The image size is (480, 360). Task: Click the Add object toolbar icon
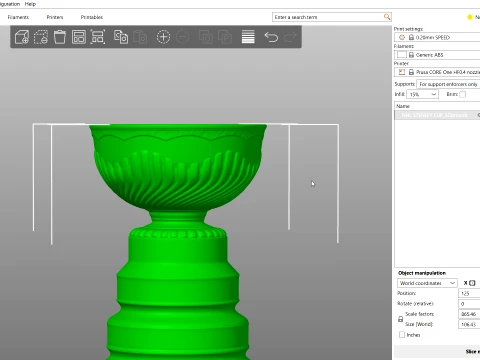coord(22,37)
